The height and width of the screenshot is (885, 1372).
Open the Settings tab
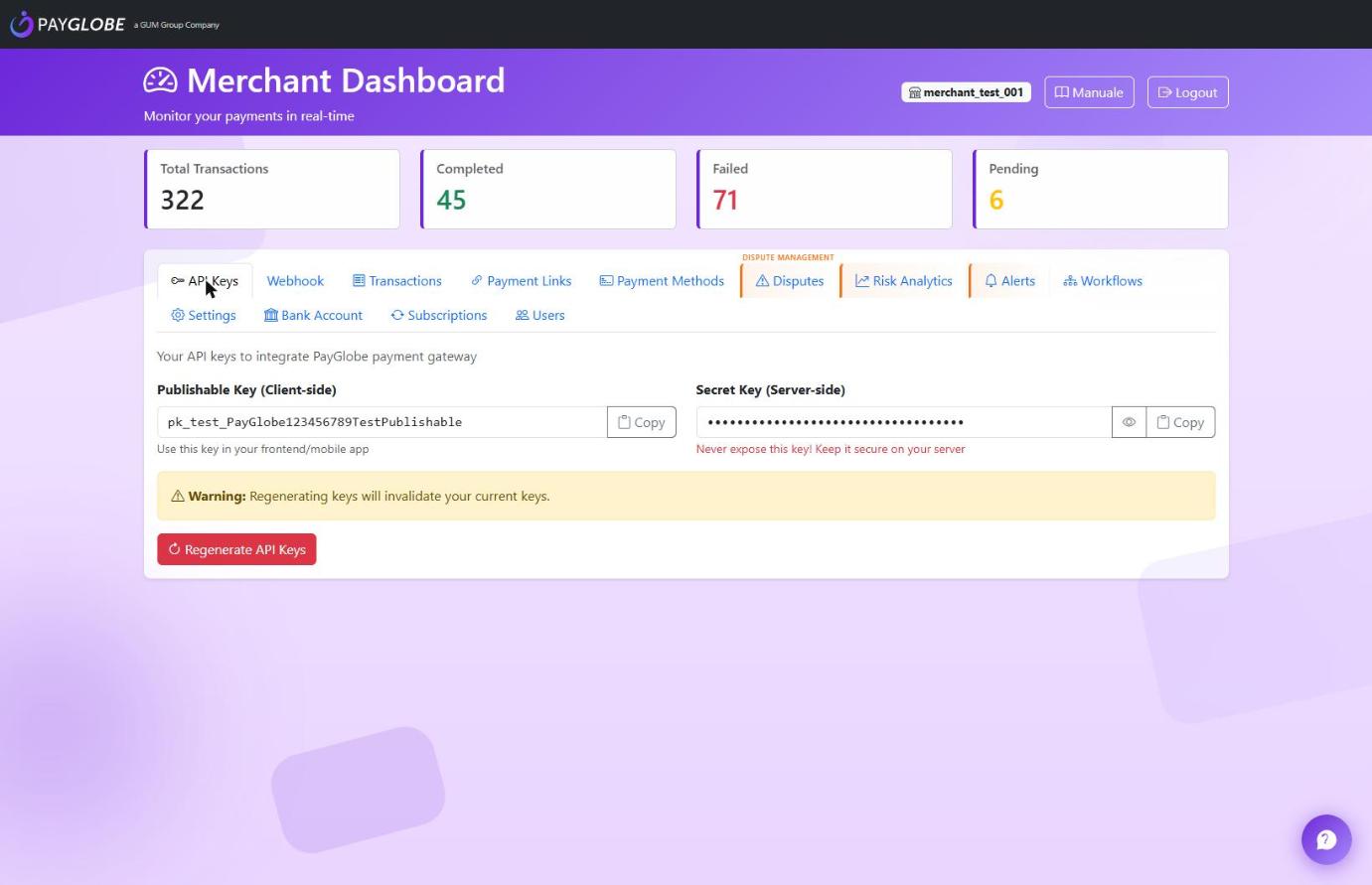[204, 315]
